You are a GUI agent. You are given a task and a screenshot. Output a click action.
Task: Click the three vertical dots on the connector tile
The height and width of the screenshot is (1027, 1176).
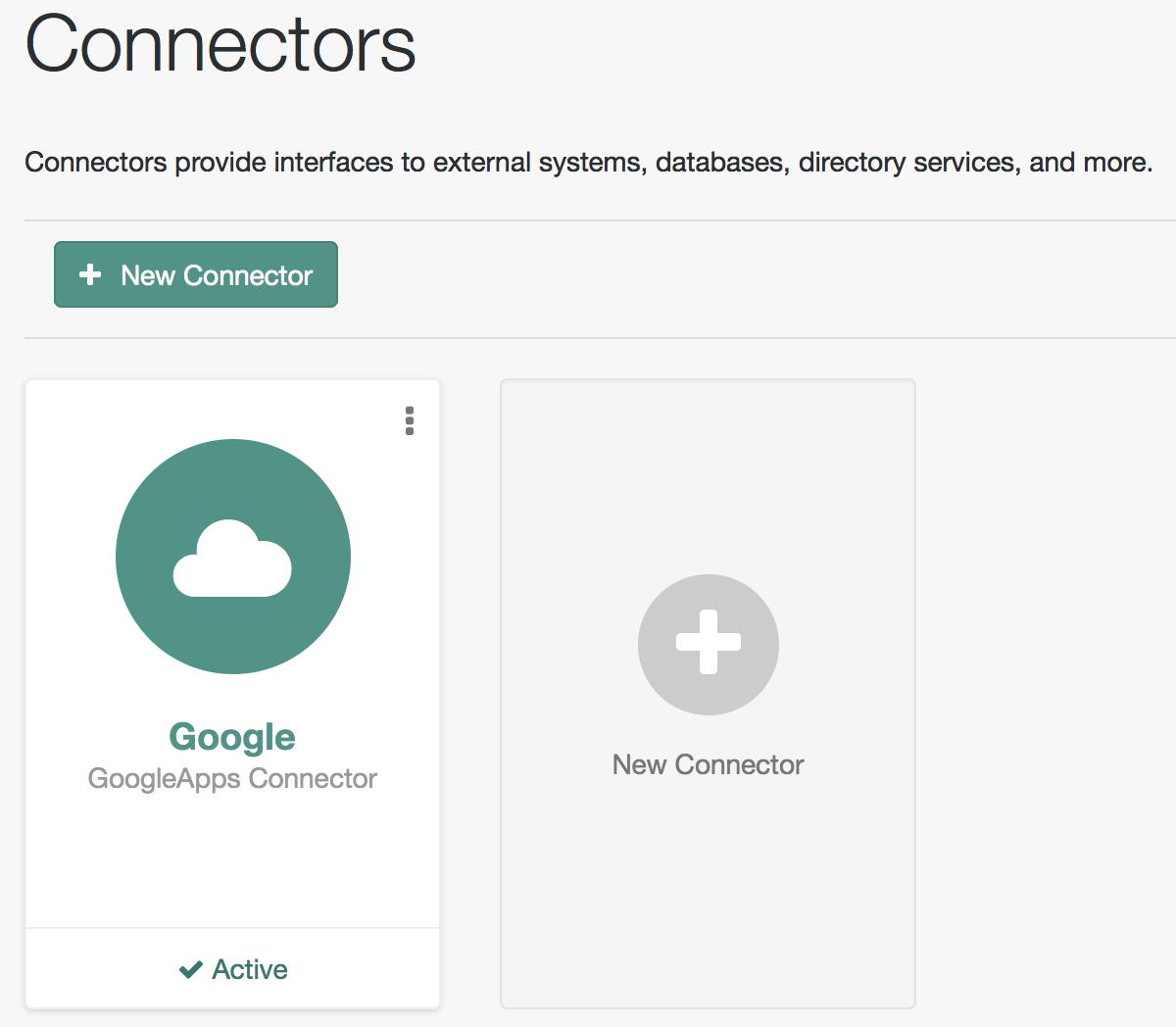tap(410, 421)
